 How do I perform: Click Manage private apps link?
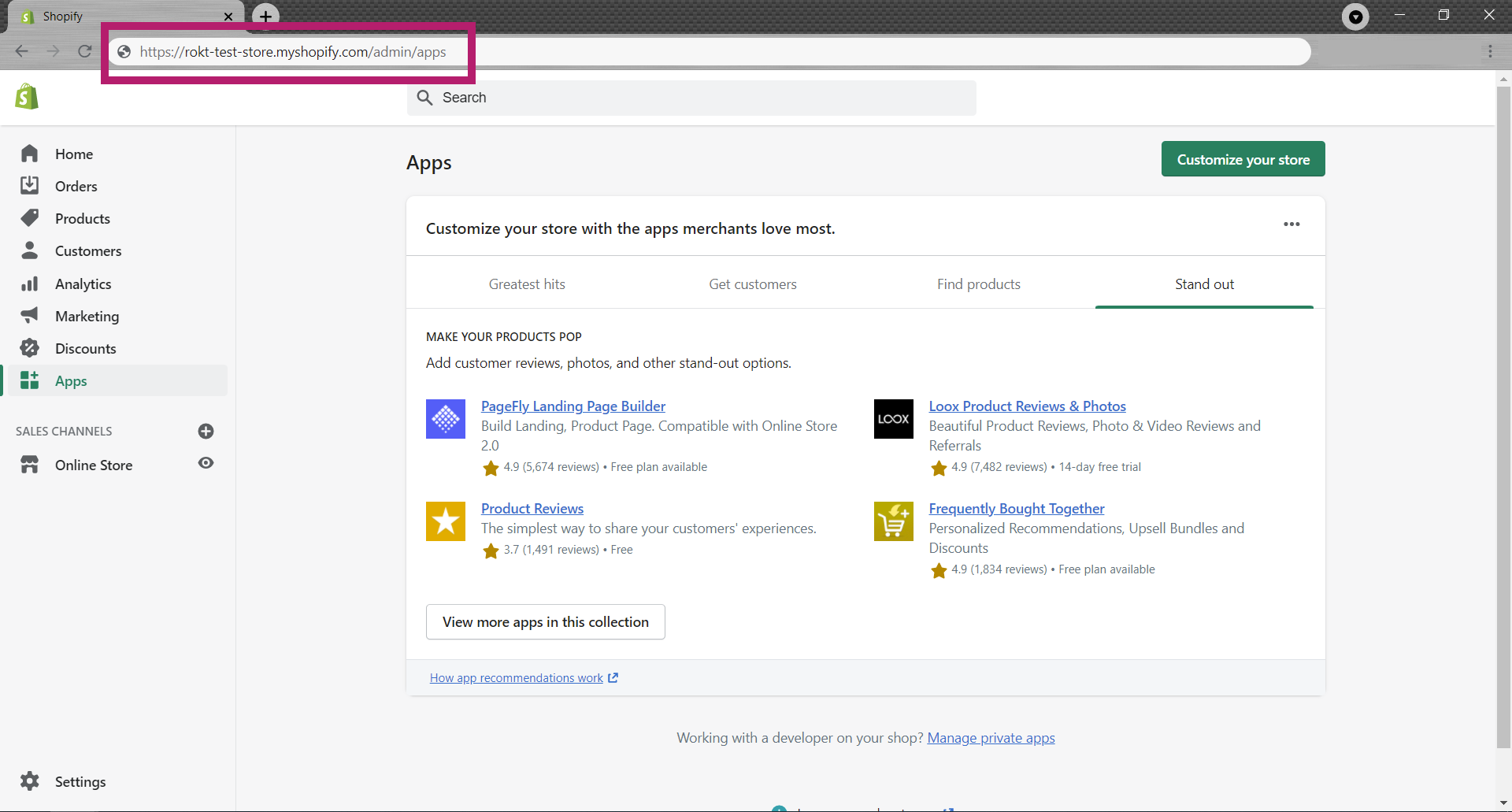pyautogui.click(x=991, y=738)
